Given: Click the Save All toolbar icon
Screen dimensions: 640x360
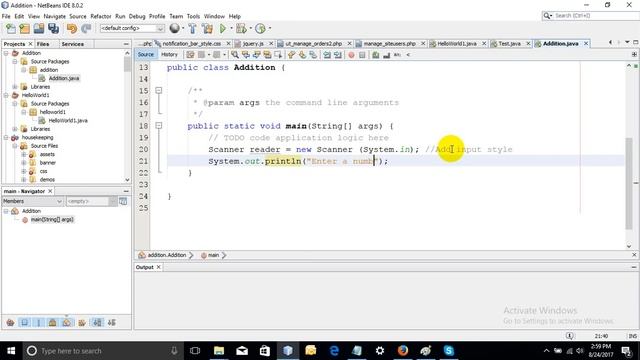Looking at the screenshot, I should click(53, 29).
